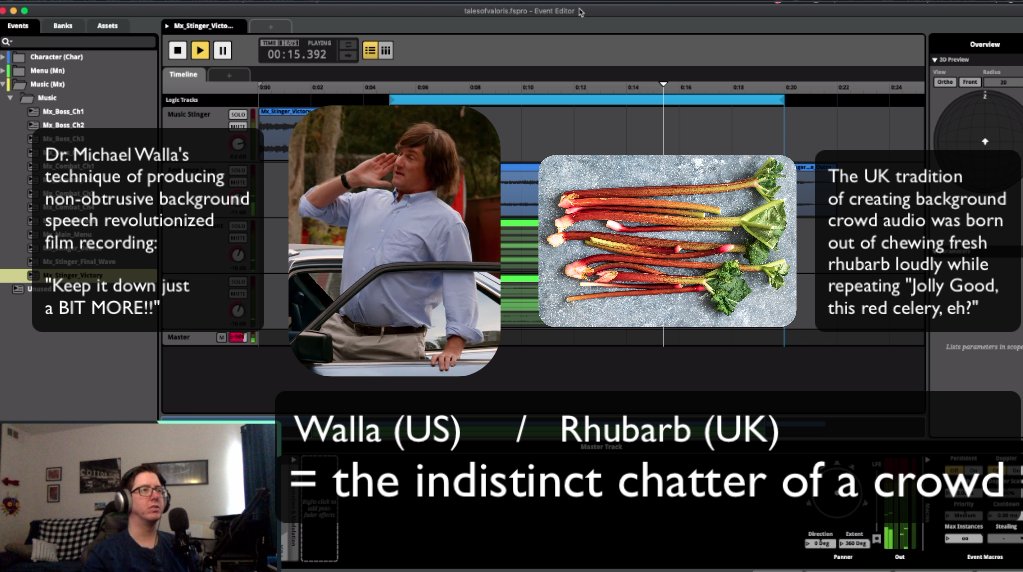The height and width of the screenshot is (572, 1023).
Task: Select the Mx_Boss_Ch1 event
Action: pyautogui.click(x=63, y=112)
